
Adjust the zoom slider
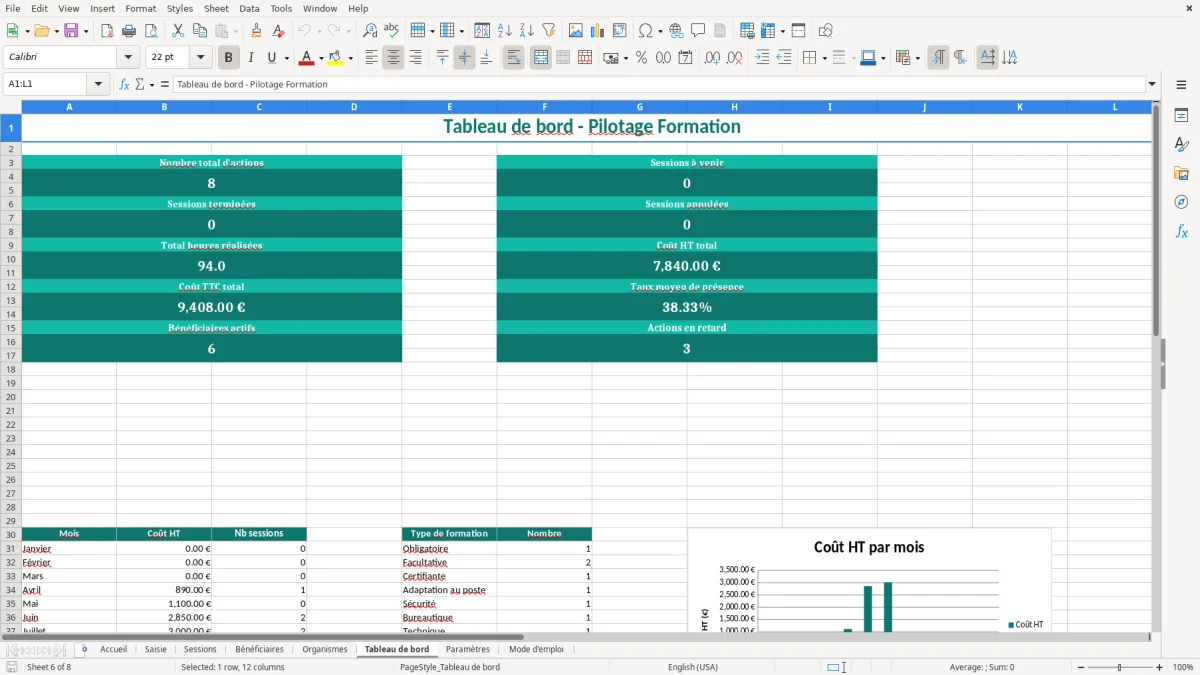(1119, 667)
